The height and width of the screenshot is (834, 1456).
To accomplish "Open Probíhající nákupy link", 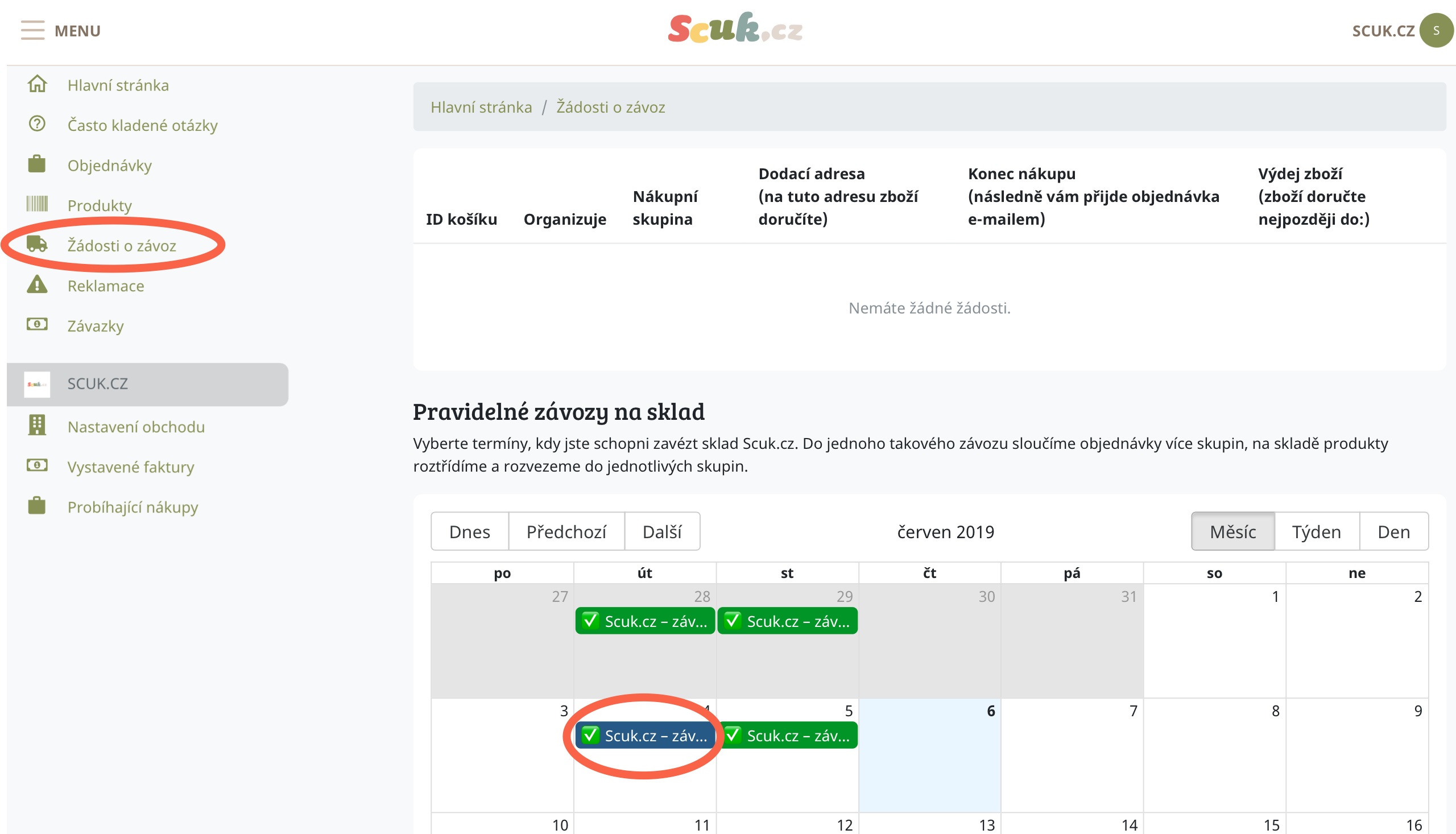I will coord(133,506).
